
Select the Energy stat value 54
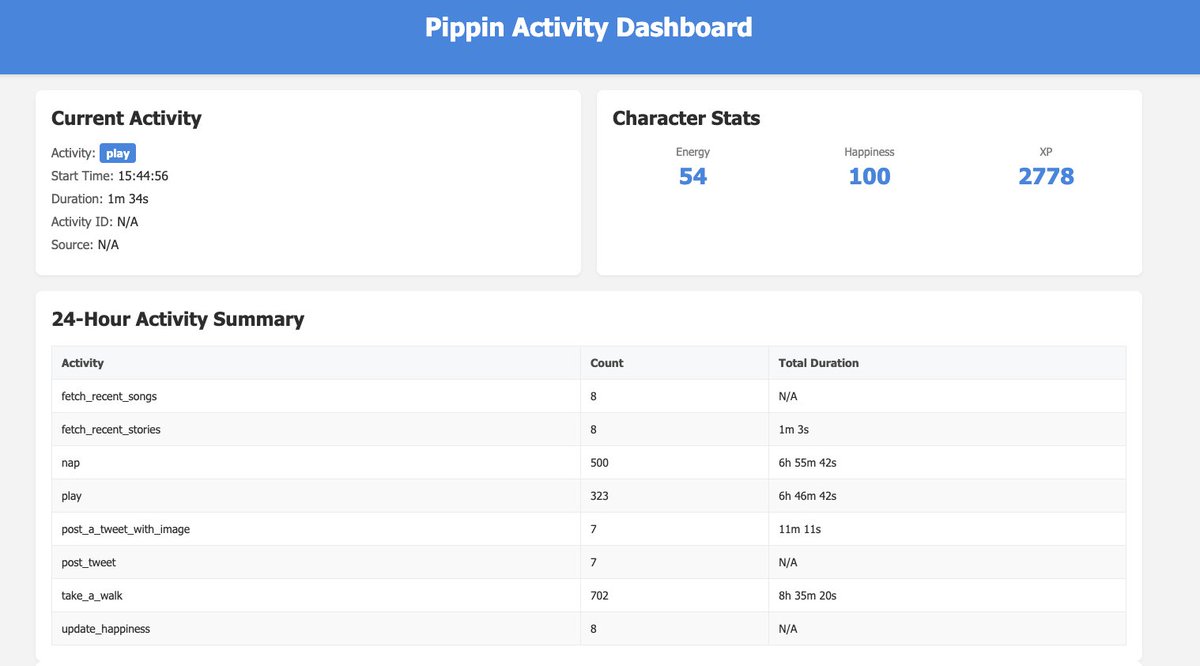[x=693, y=176]
